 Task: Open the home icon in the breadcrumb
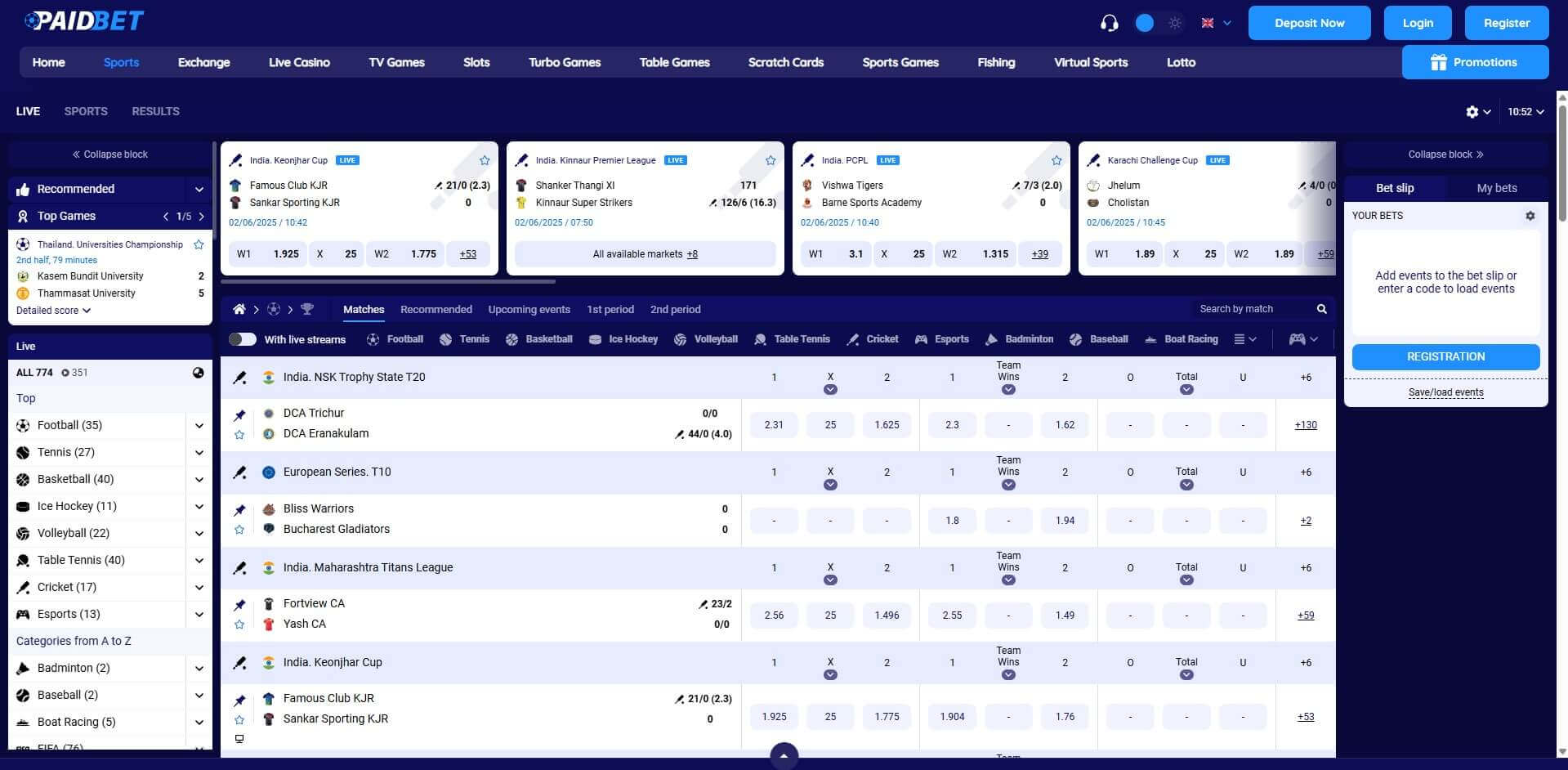pos(239,309)
